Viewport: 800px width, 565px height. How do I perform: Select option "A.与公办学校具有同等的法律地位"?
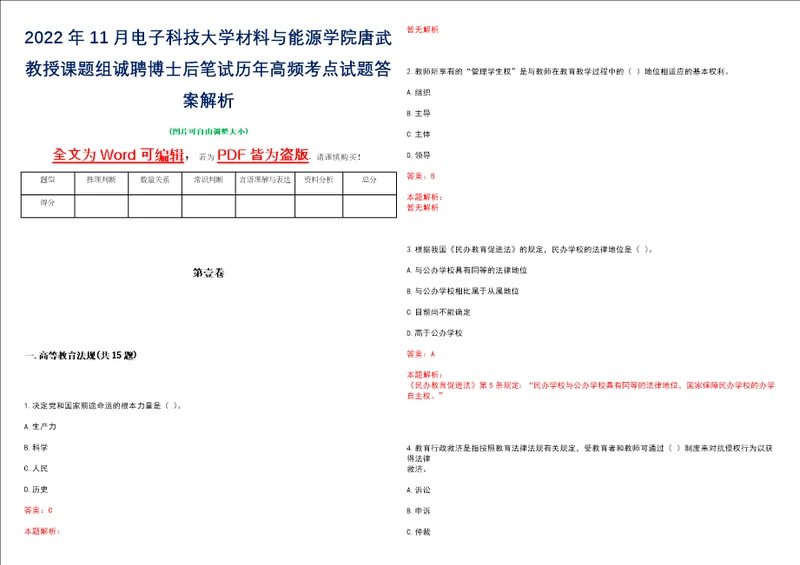tap(467, 271)
